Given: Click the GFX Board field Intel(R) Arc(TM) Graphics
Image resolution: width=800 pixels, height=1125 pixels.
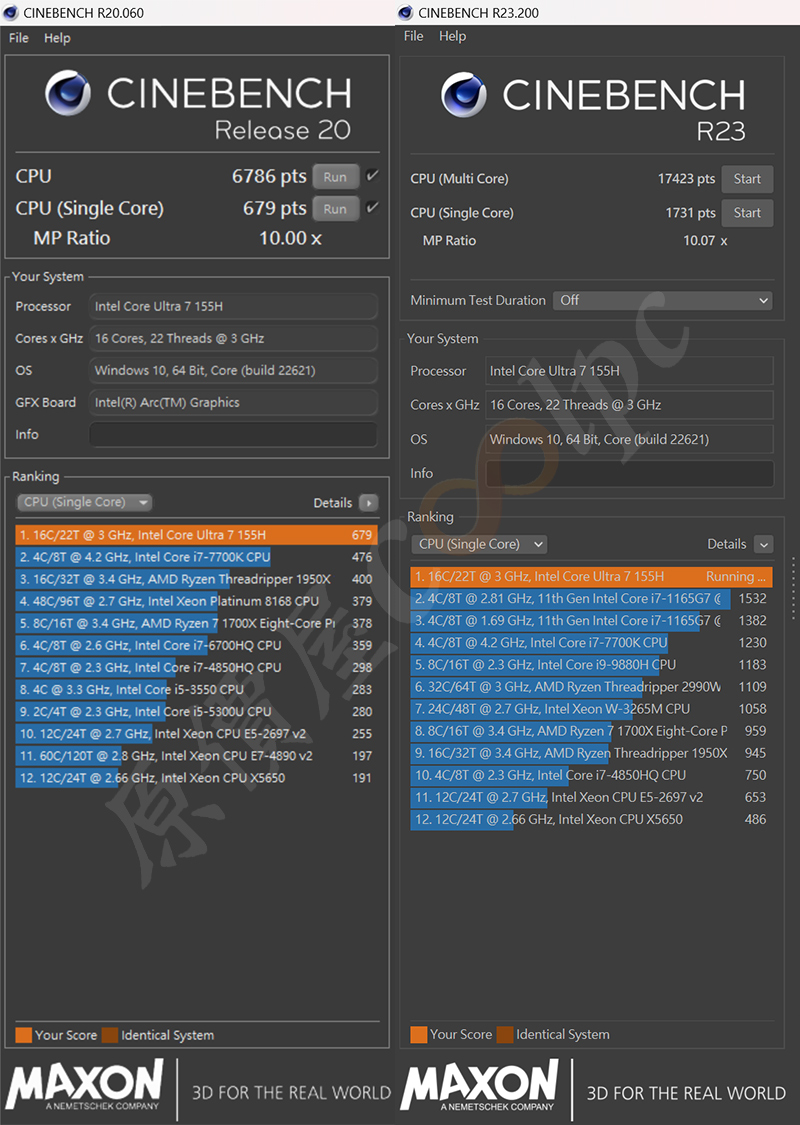Looking at the screenshot, I should (x=233, y=403).
